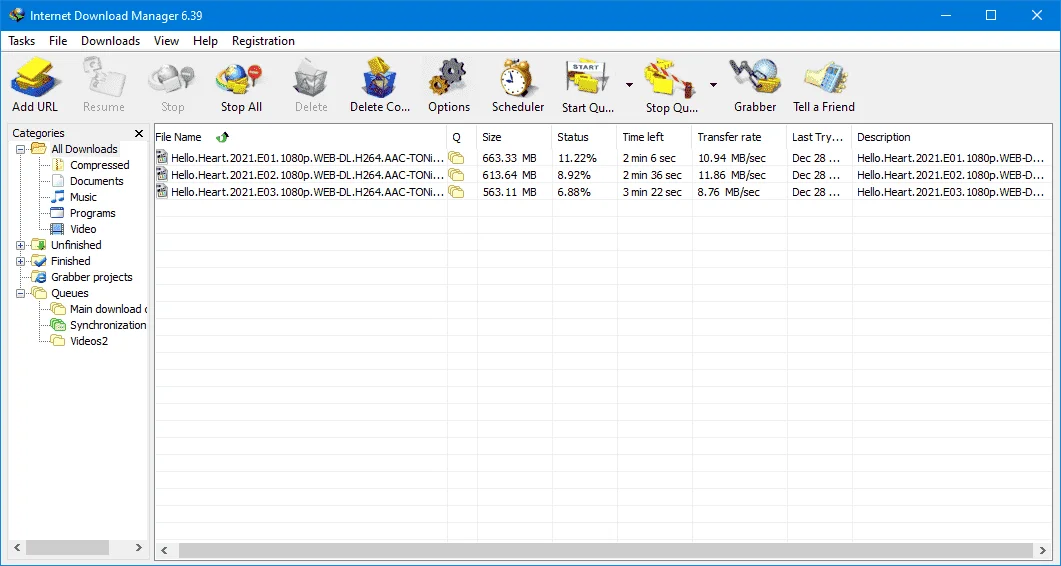Screen dimensions: 1061x566
Task: Click the queue icon in the E01 row
Action: 457,158
